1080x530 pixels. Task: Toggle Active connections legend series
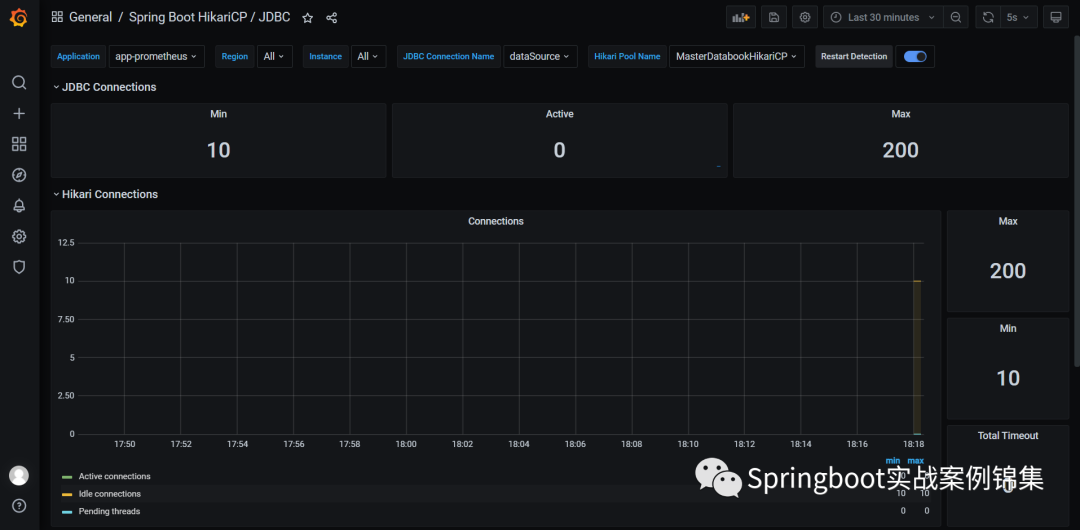tap(114, 476)
